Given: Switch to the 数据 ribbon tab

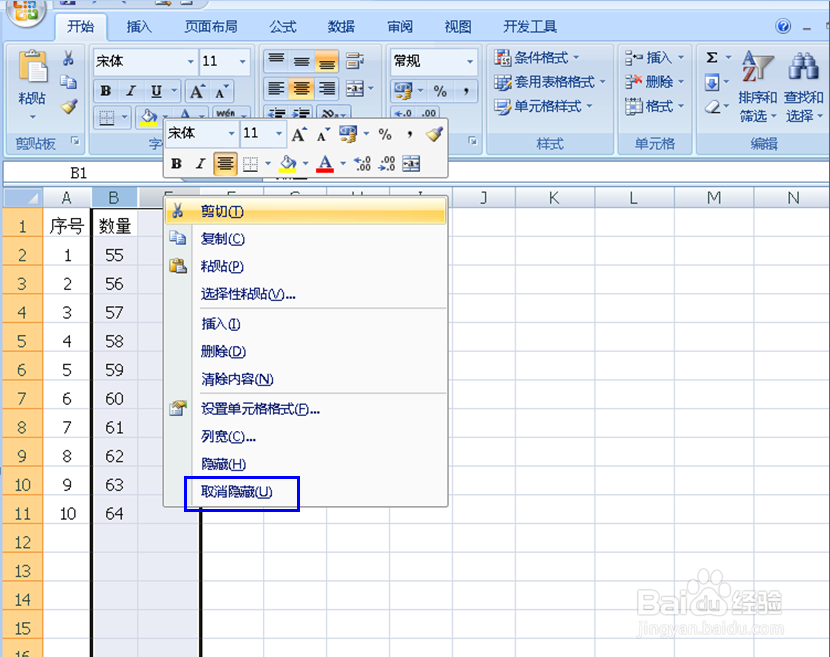Looking at the screenshot, I should [x=340, y=26].
